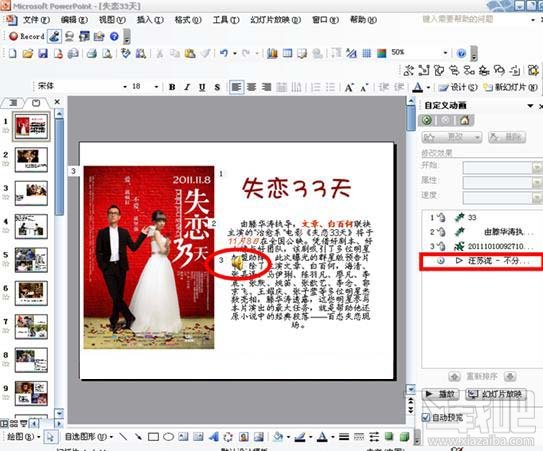This screenshot has width=543, height=451.
Task: Open shadow style icon on drawing toolbar
Action: click(x=389, y=436)
